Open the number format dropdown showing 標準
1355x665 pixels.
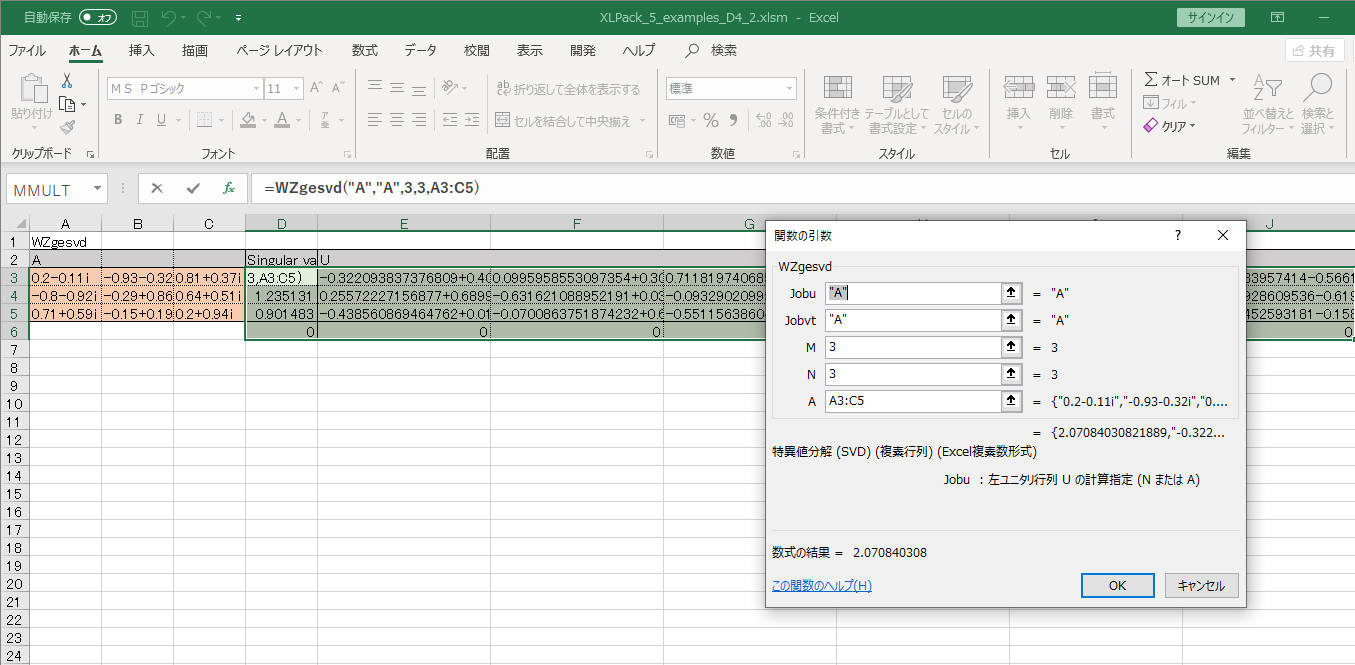[789, 89]
